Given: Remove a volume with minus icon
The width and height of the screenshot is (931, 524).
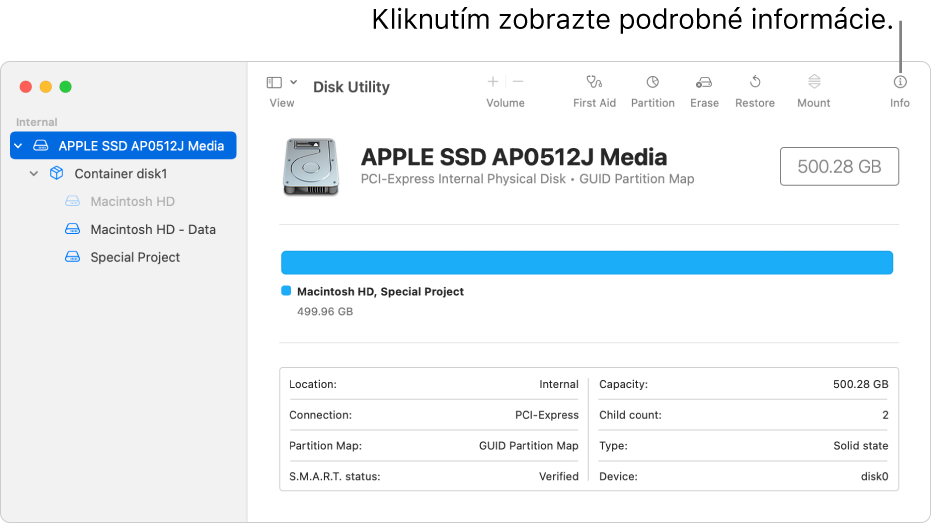Looking at the screenshot, I should pos(518,82).
